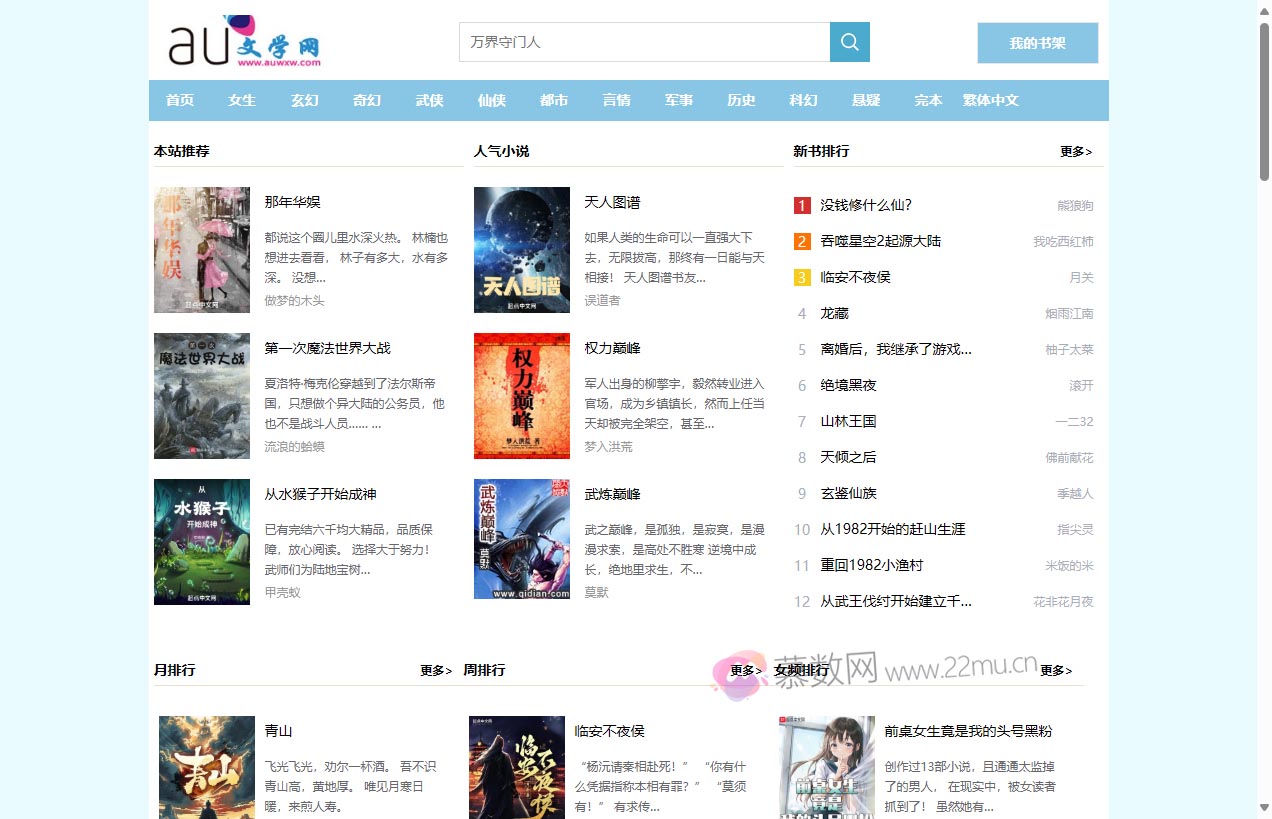
Task: Click 更多 next to 新书排行
Action: 1074,151
